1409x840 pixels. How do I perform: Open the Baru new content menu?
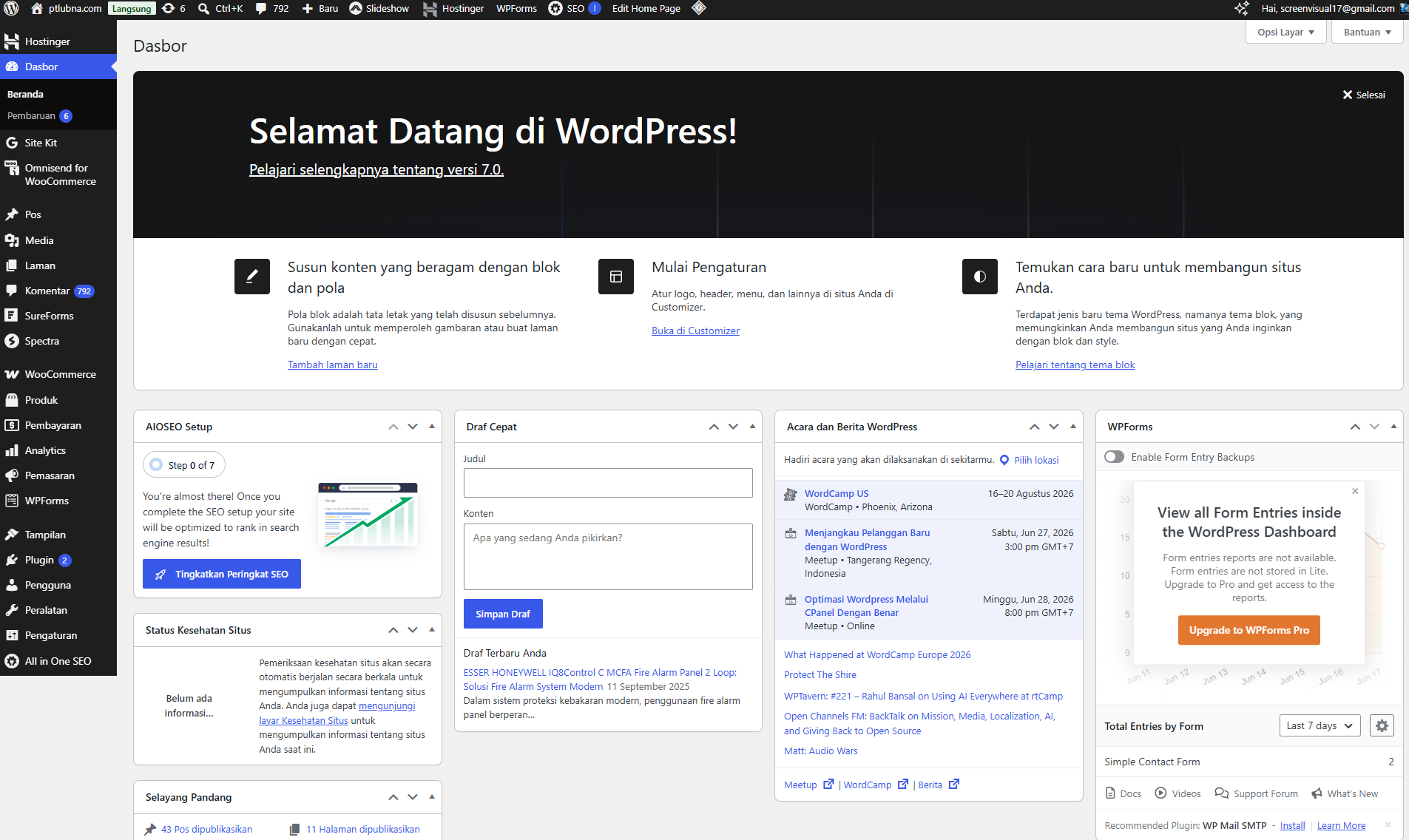pos(320,9)
